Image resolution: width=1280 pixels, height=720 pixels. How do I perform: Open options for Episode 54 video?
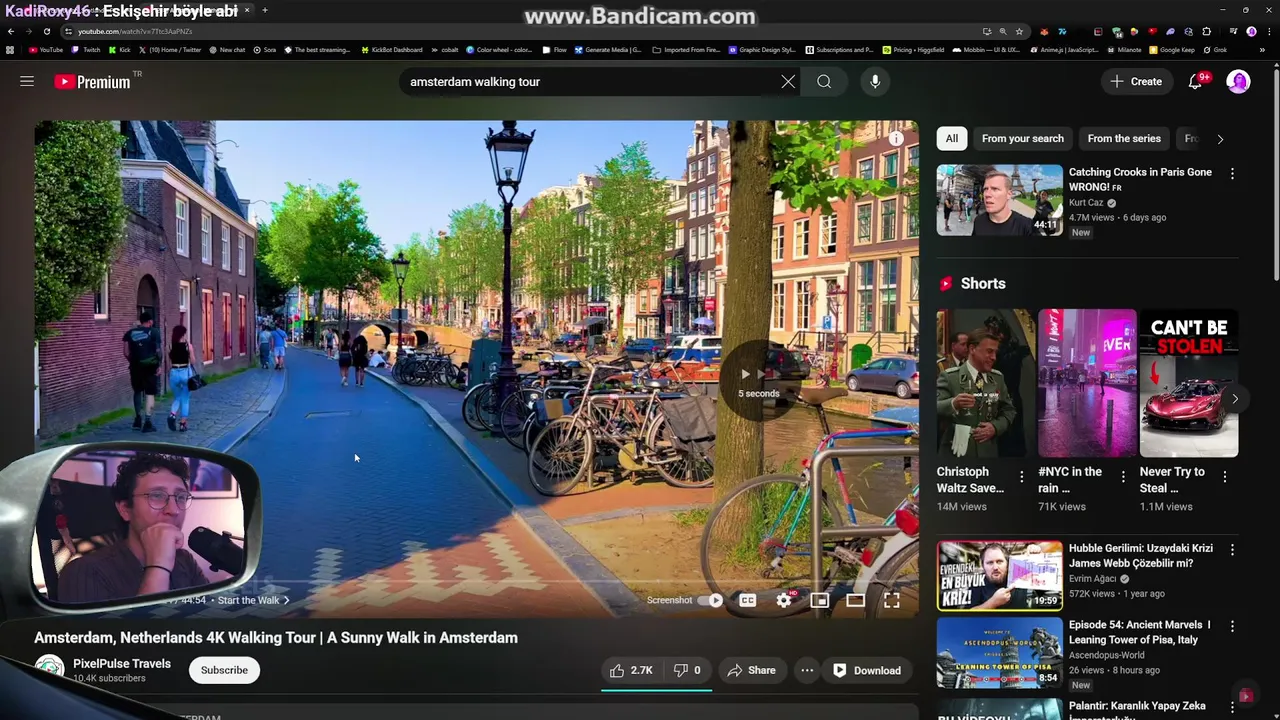(x=1232, y=626)
